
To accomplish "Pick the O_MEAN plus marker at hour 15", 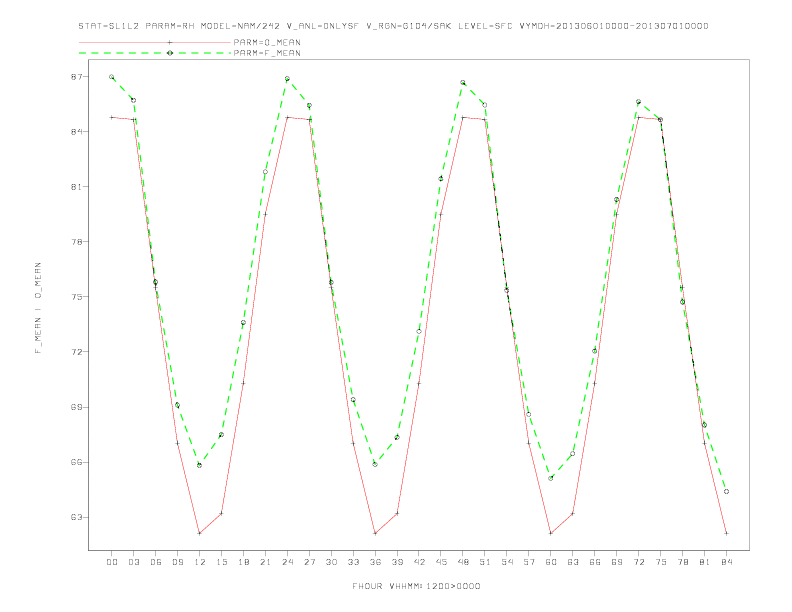I will tap(221, 514).
